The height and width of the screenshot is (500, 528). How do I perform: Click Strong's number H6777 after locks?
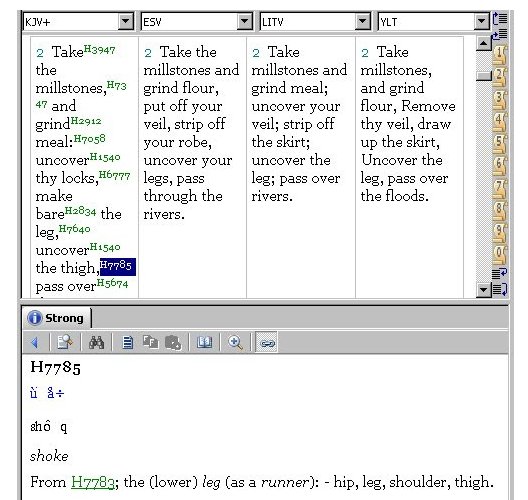coord(114,175)
